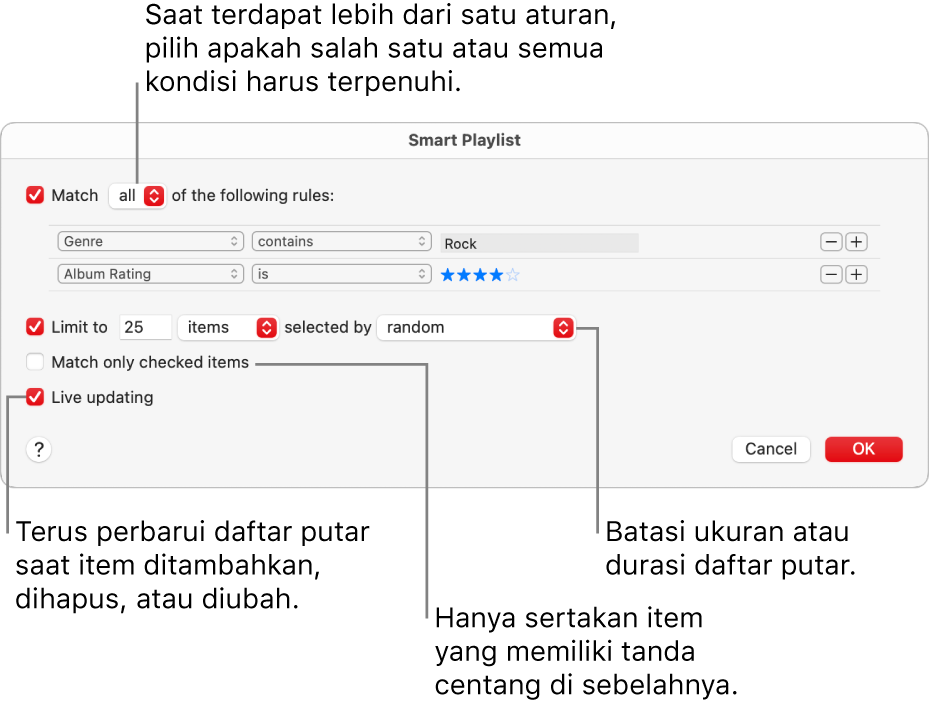The width and height of the screenshot is (931, 708).
Task: Open help with the question mark button
Action: pyautogui.click(x=39, y=450)
